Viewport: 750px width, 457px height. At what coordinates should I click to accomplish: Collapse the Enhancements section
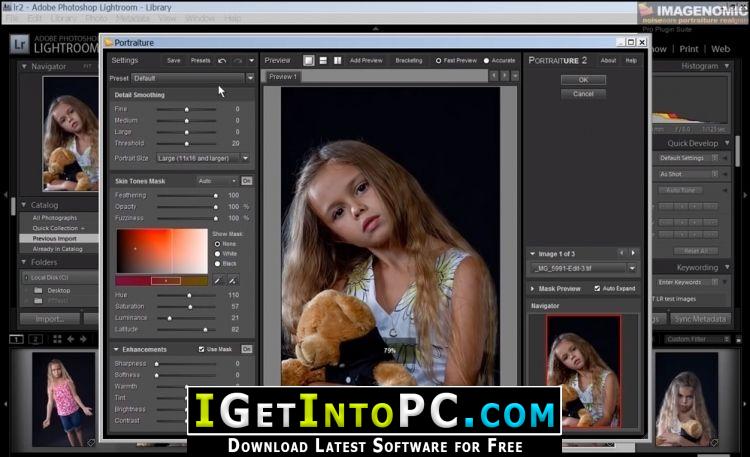click(116, 349)
